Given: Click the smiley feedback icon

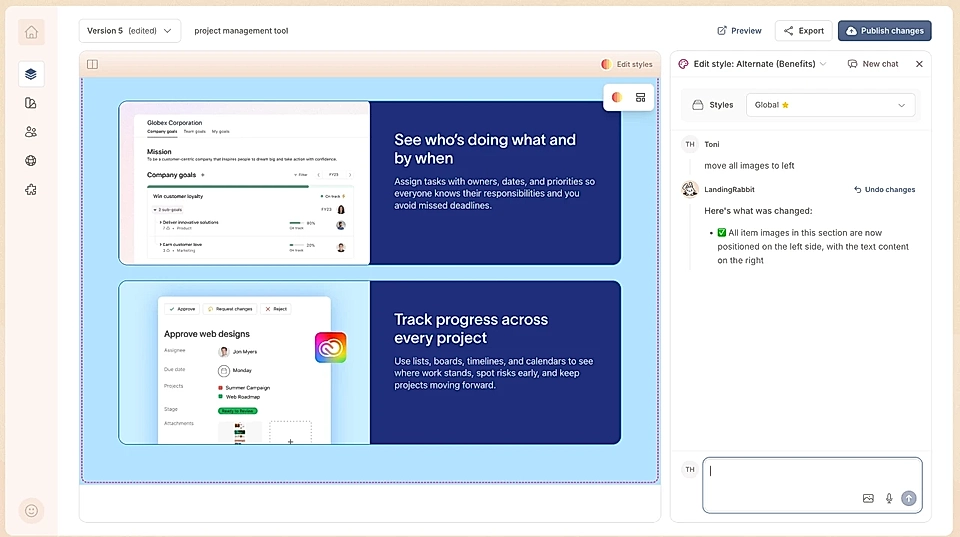Looking at the screenshot, I should click(x=31, y=511).
